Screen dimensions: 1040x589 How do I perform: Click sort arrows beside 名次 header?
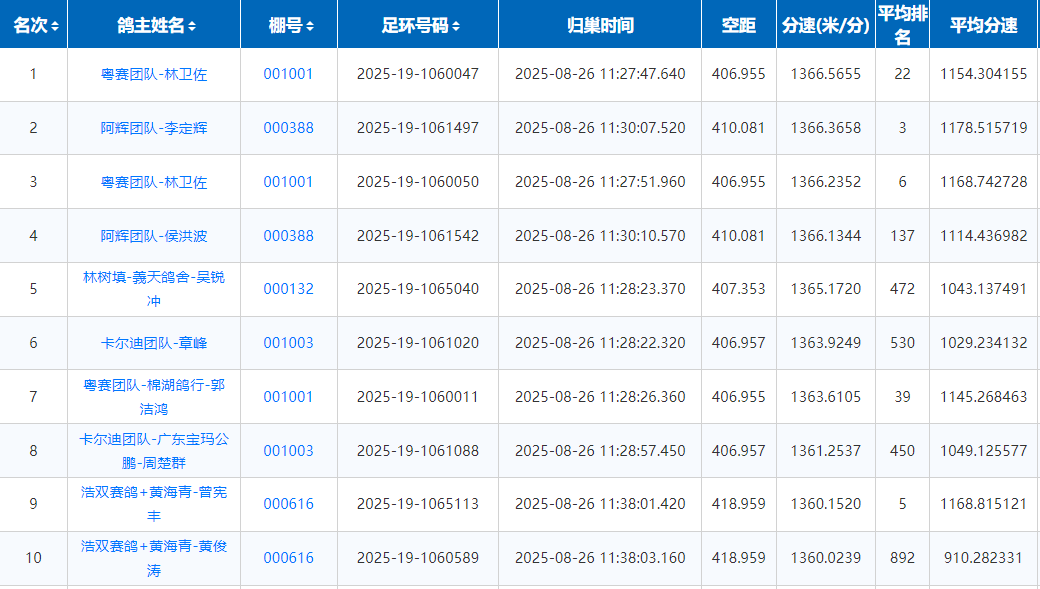tap(55, 26)
